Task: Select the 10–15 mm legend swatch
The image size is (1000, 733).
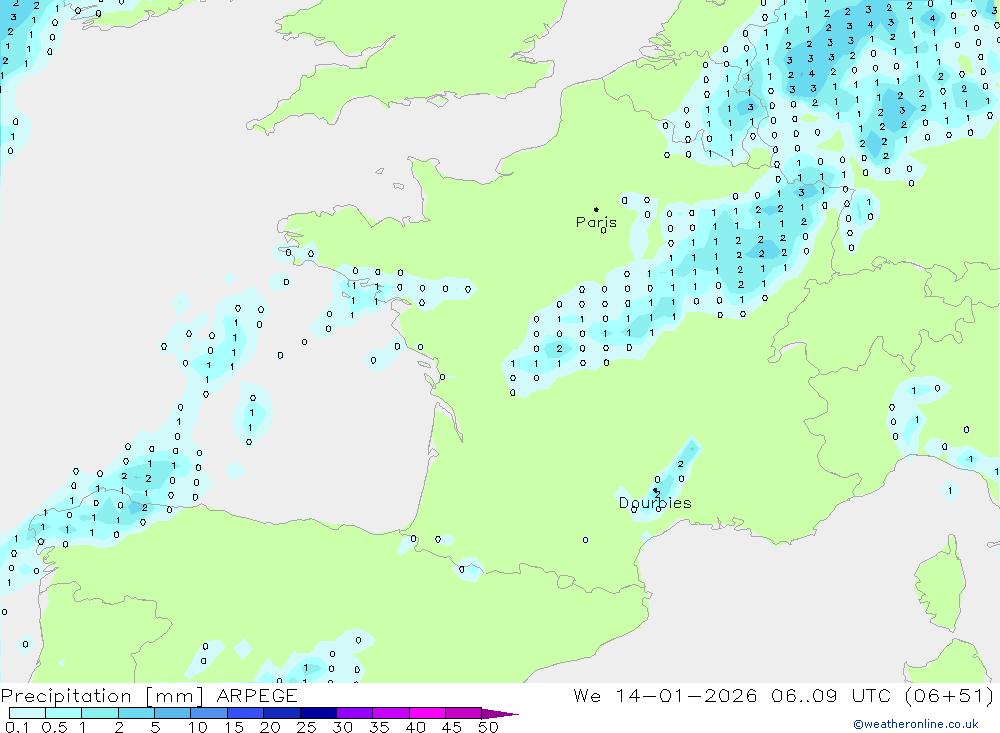Action: click(209, 713)
